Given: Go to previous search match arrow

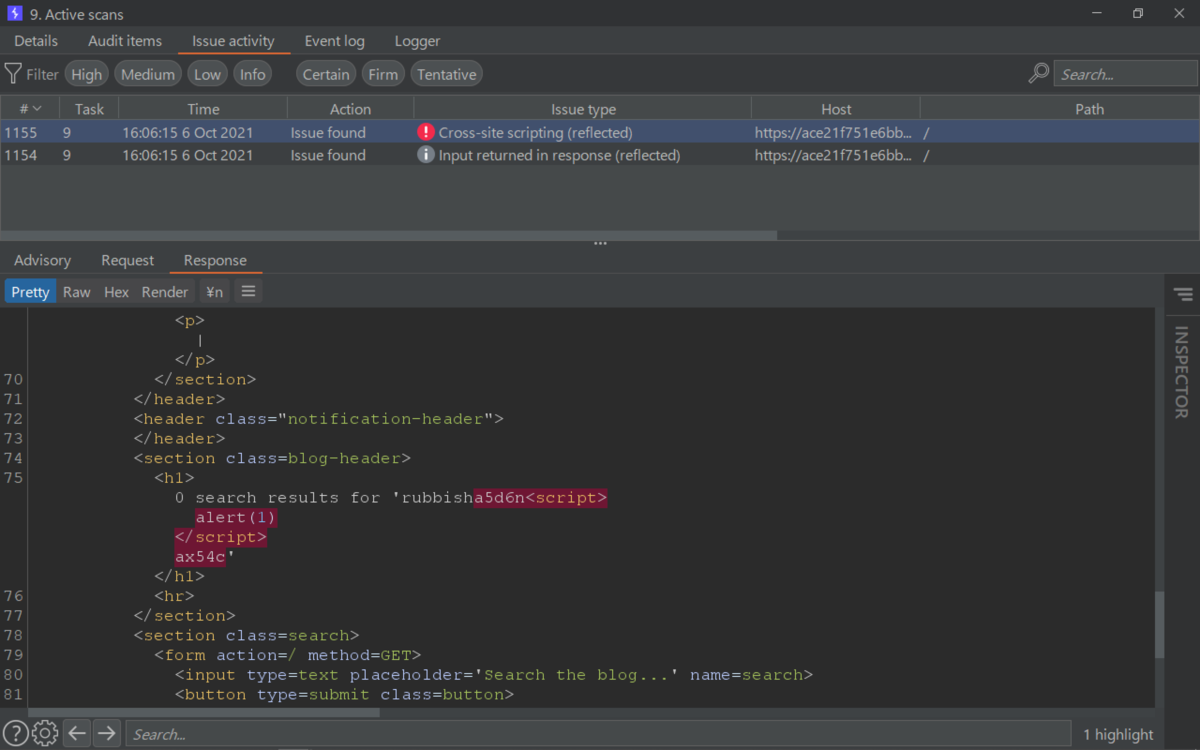Looking at the screenshot, I should pyautogui.click(x=77, y=734).
